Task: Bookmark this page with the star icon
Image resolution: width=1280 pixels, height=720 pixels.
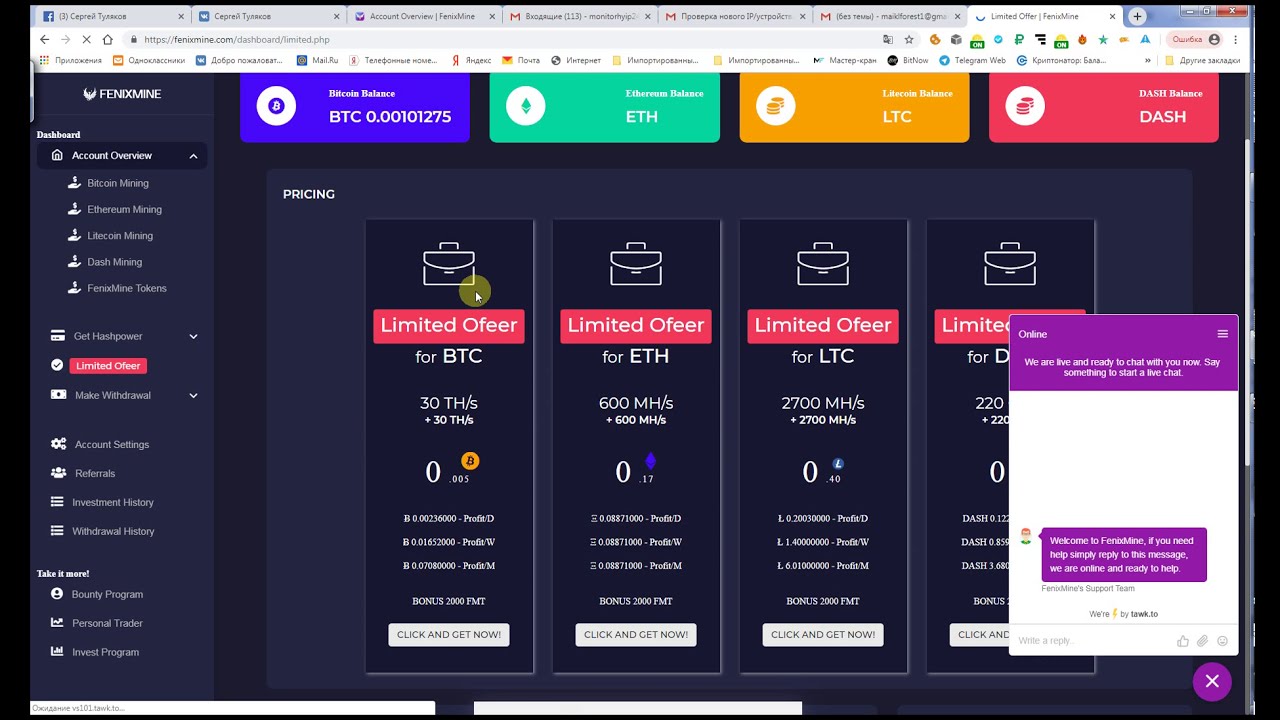Action: 909,39
